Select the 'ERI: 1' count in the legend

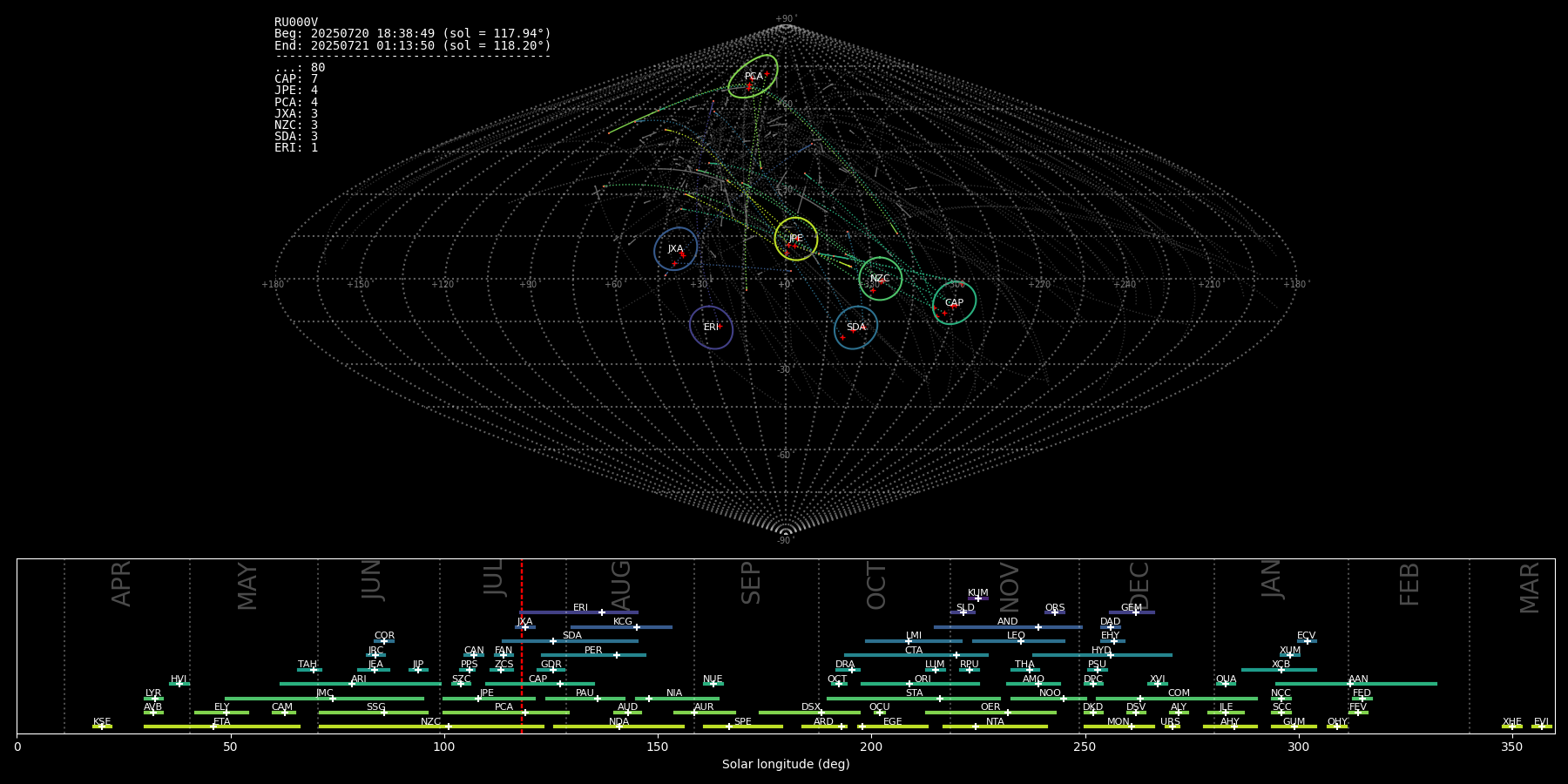(x=296, y=148)
